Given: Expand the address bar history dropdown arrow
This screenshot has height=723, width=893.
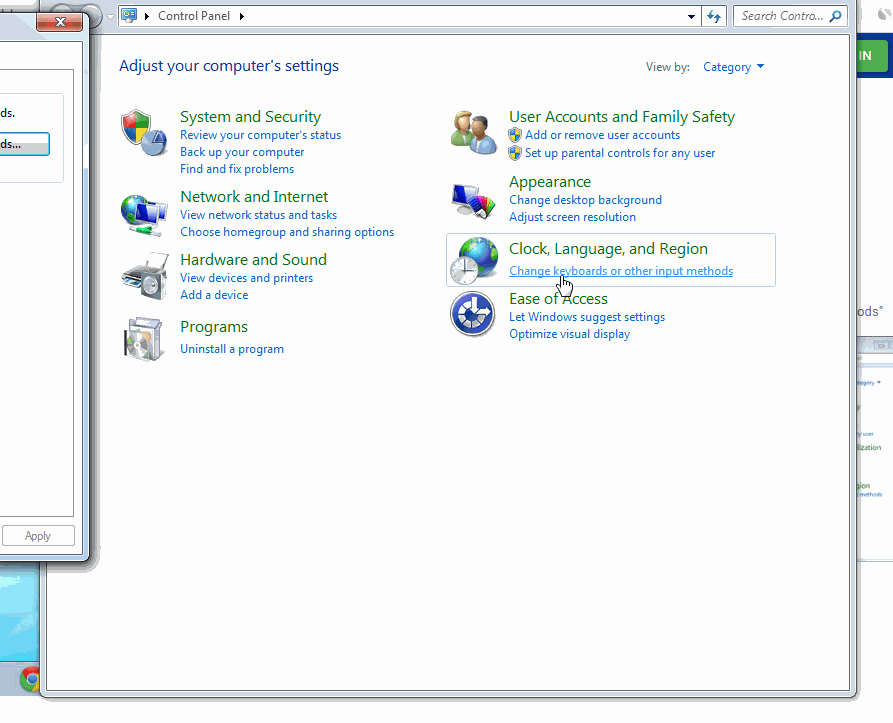Looking at the screenshot, I should (x=691, y=16).
